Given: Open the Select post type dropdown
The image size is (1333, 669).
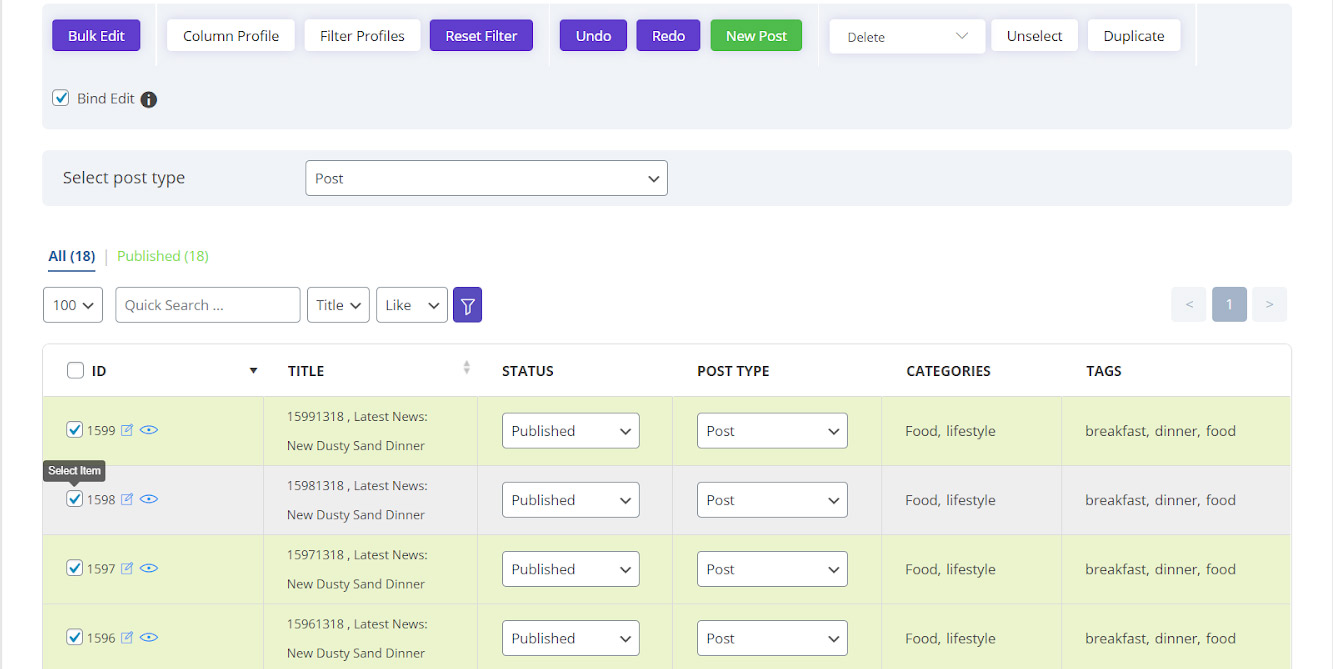Looking at the screenshot, I should pos(486,178).
